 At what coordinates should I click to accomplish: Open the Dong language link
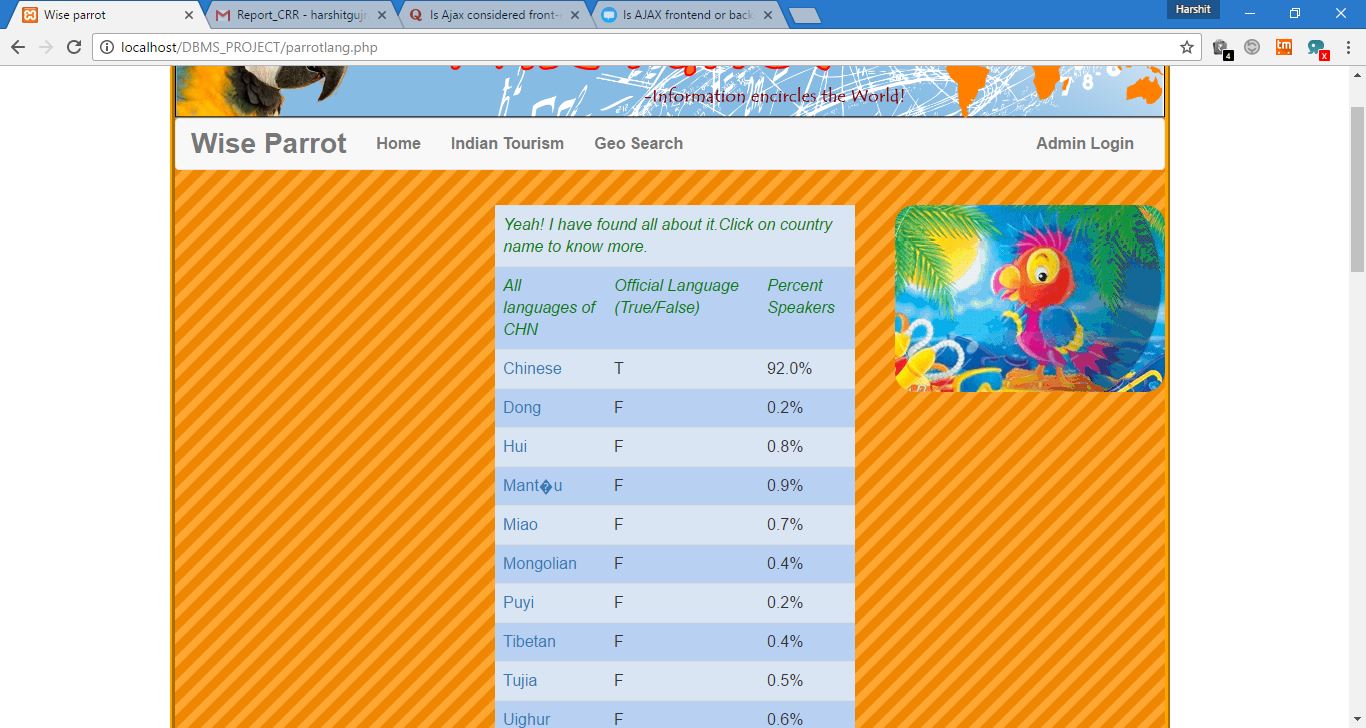[522, 407]
